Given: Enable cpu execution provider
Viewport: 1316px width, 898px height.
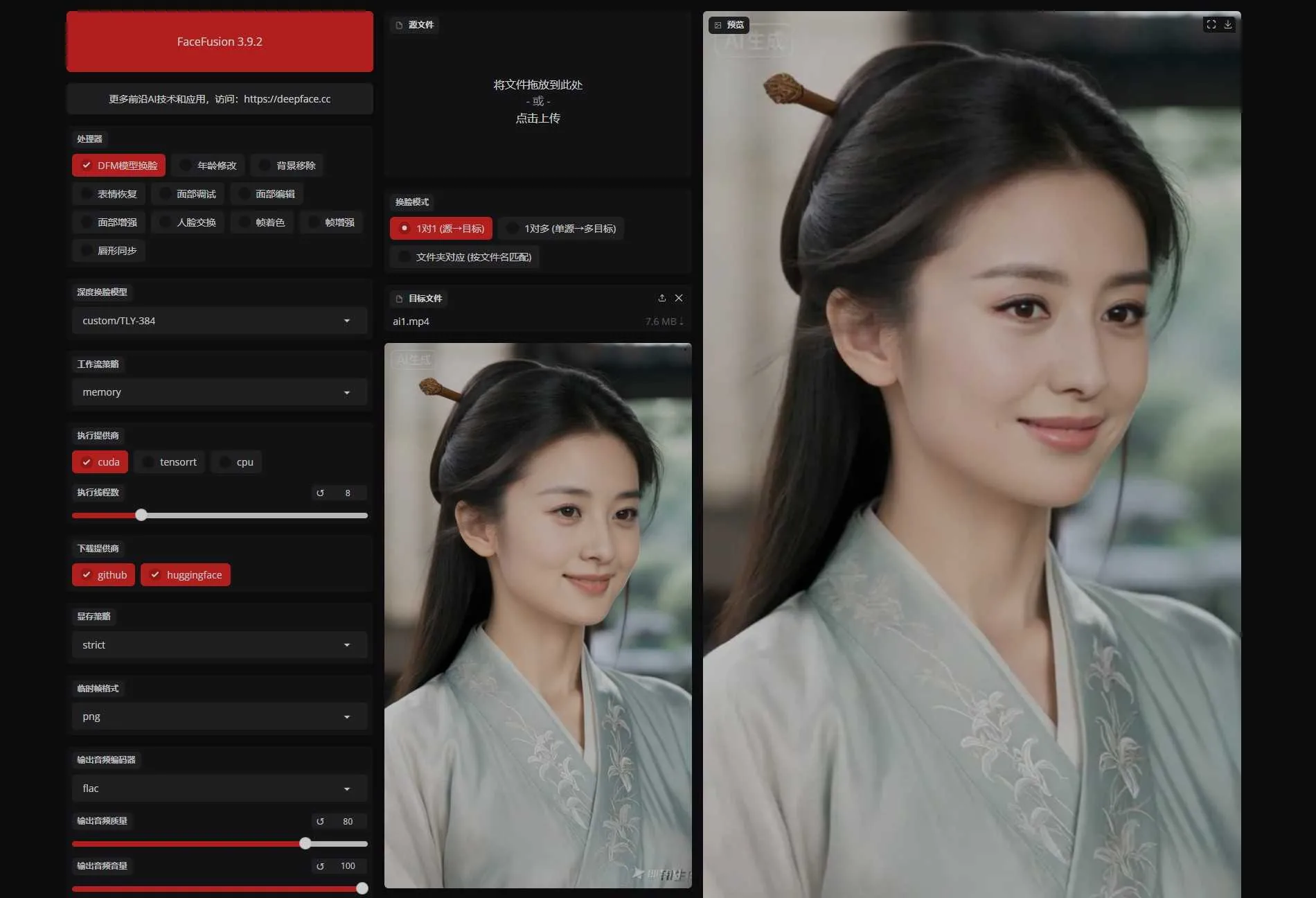Looking at the screenshot, I should [x=236, y=462].
